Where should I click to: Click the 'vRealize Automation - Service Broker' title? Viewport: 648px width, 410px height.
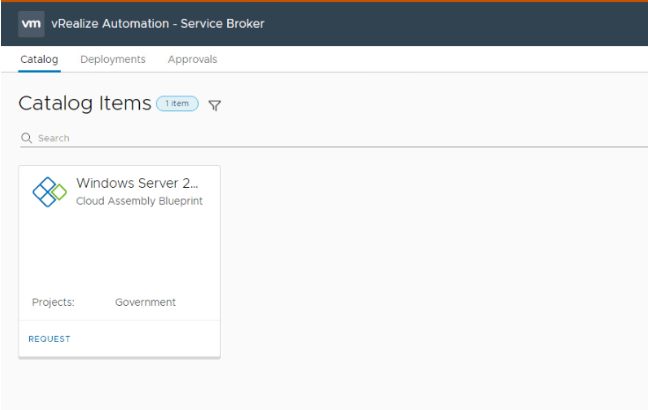[x=157, y=23]
